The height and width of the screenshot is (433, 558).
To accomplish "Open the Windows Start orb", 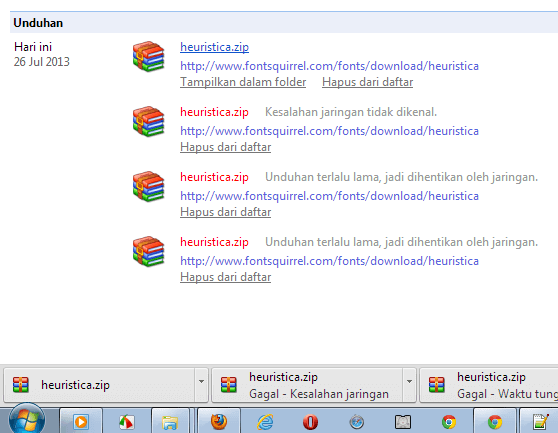I will 27,419.
